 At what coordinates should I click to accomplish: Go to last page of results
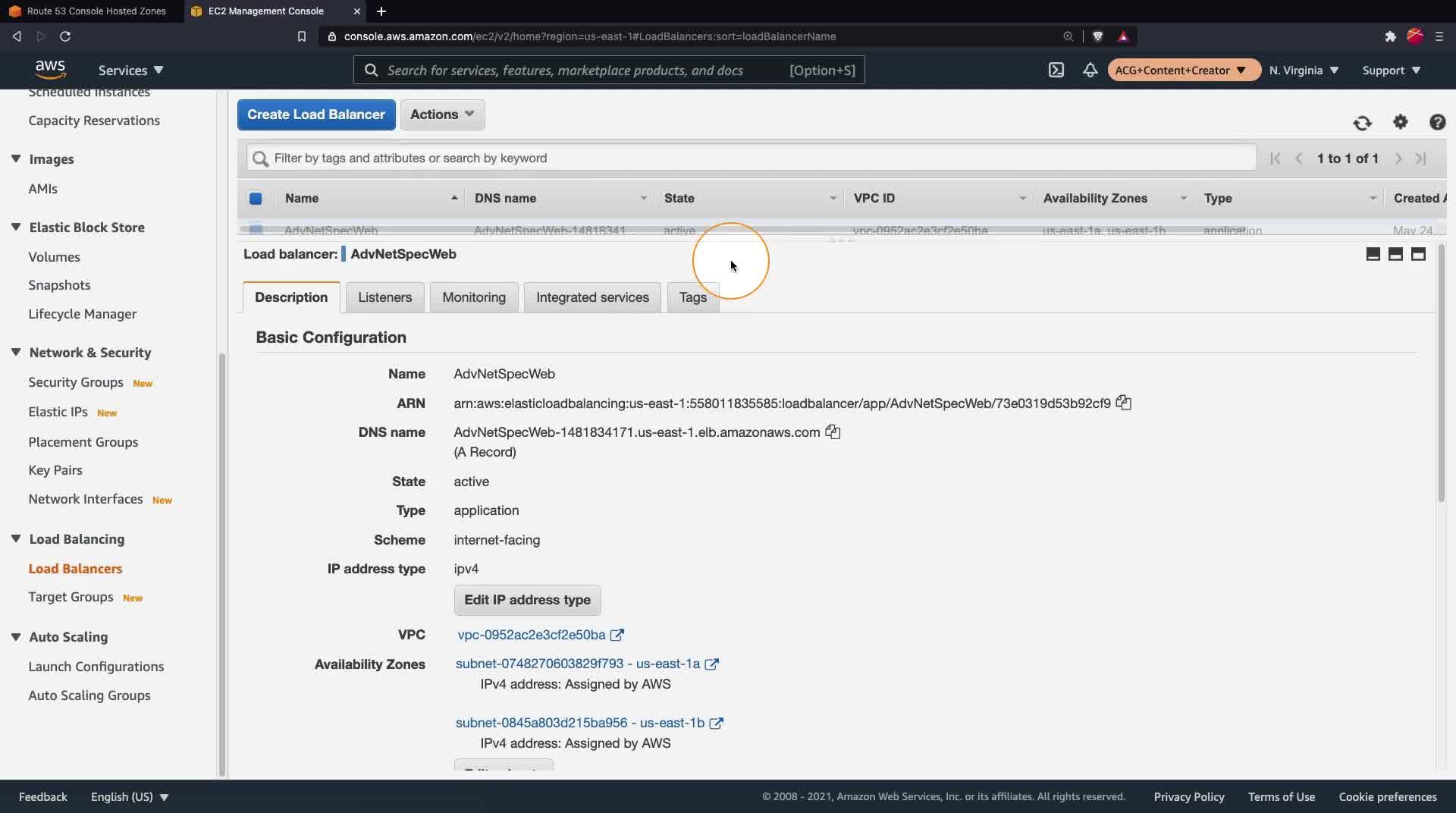tap(1421, 159)
